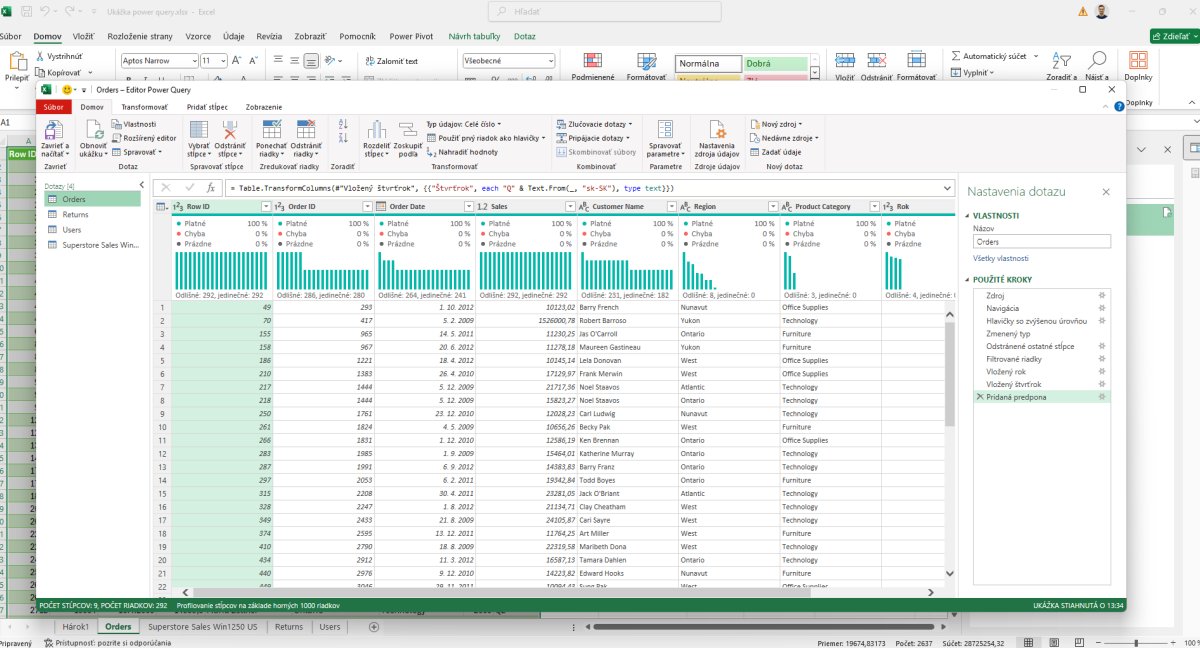This screenshot has width=1200, height=648.
Task: Expand Typ údajov: Celé číslo dropdown
Action: pos(464,124)
